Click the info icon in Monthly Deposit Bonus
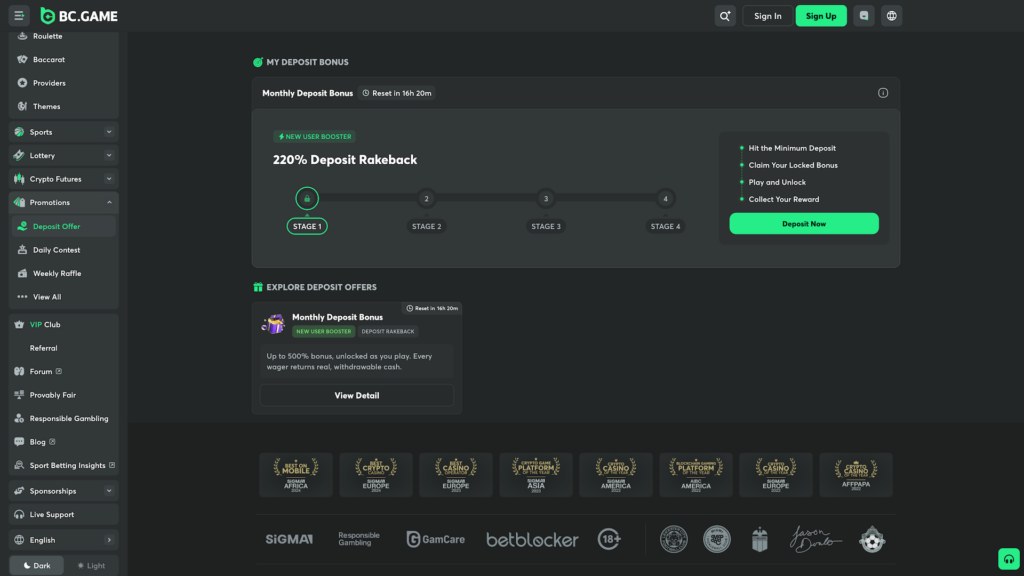This screenshot has height=576, width=1024. [883, 93]
